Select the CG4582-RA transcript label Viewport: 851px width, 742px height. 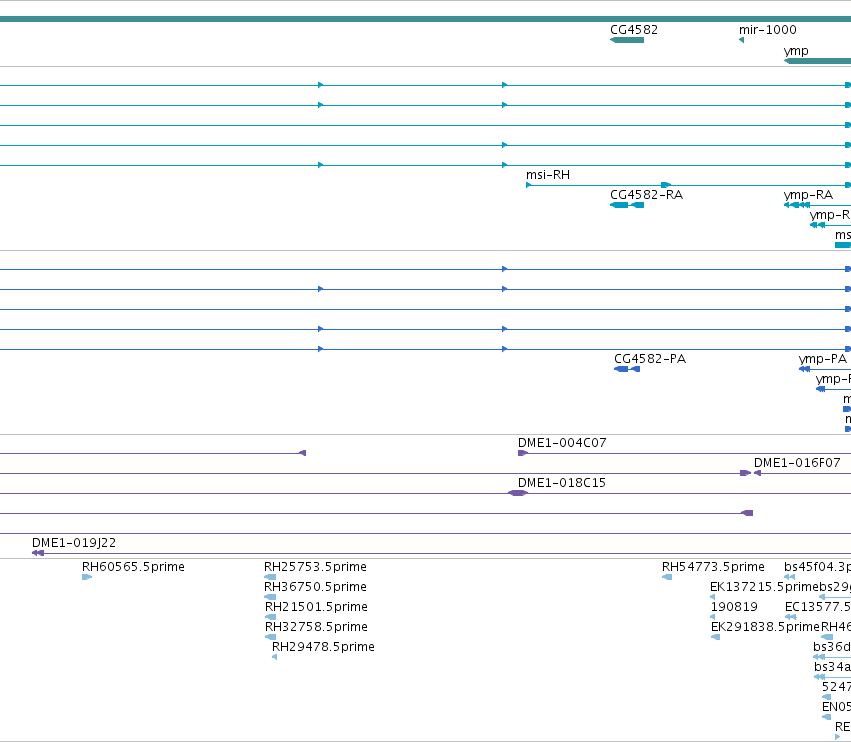tap(646, 195)
